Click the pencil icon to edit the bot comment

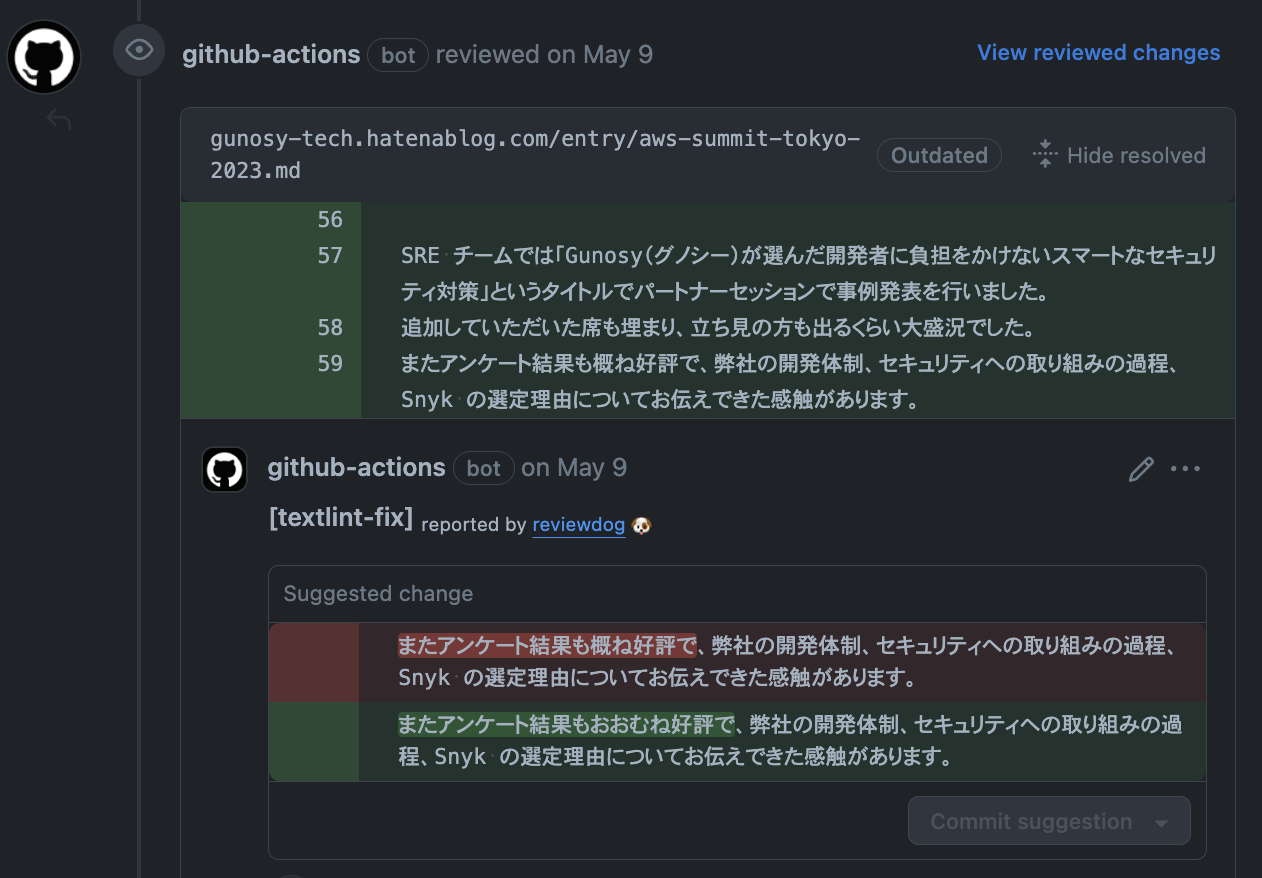[1141, 468]
